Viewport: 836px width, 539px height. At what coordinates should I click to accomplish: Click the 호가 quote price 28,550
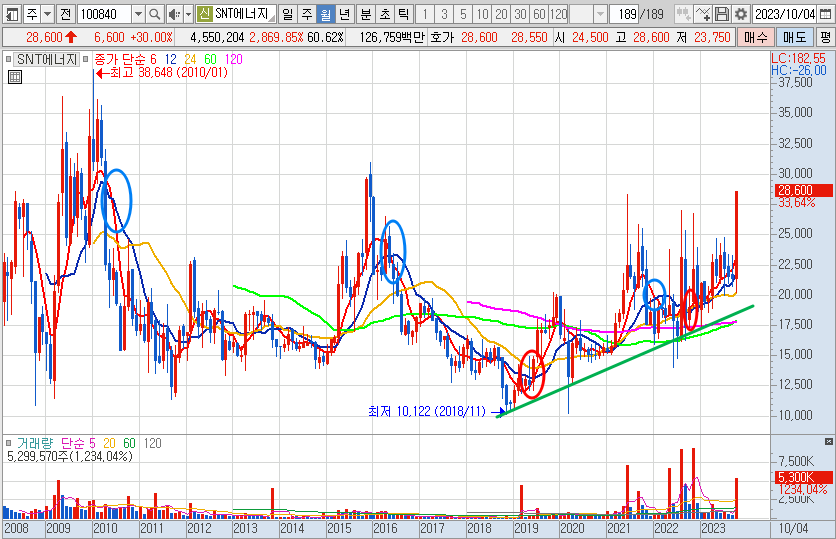pyautogui.click(x=529, y=37)
